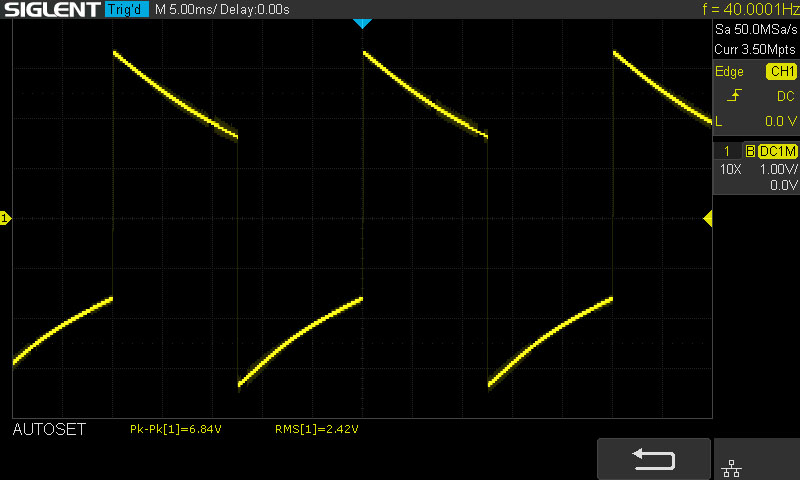Click the Pk-Pk[1]=6.84V measurement

click(176, 429)
